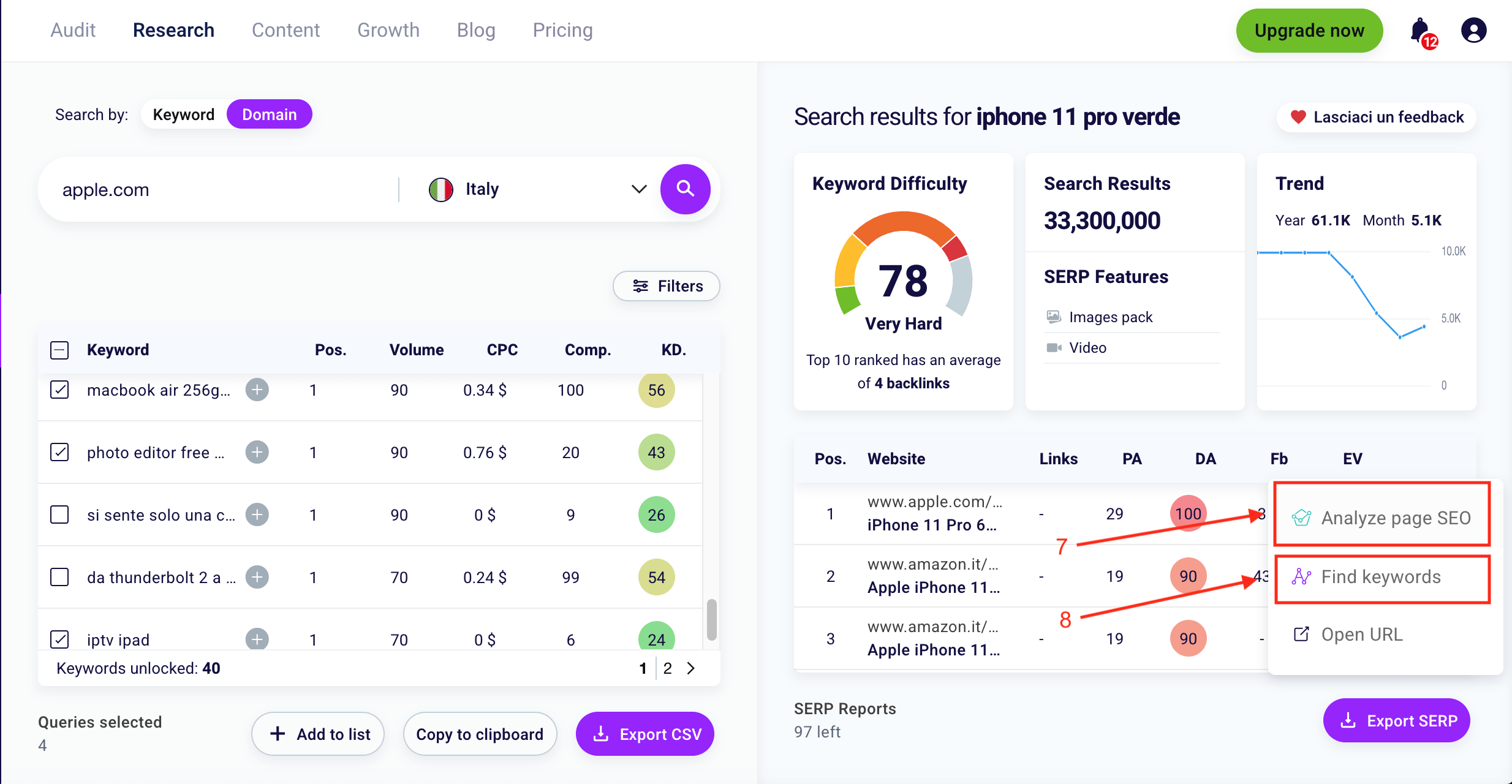Click the heart icon in feedback button
Image resolution: width=1512 pixels, height=784 pixels.
[x=1298, y=117]
